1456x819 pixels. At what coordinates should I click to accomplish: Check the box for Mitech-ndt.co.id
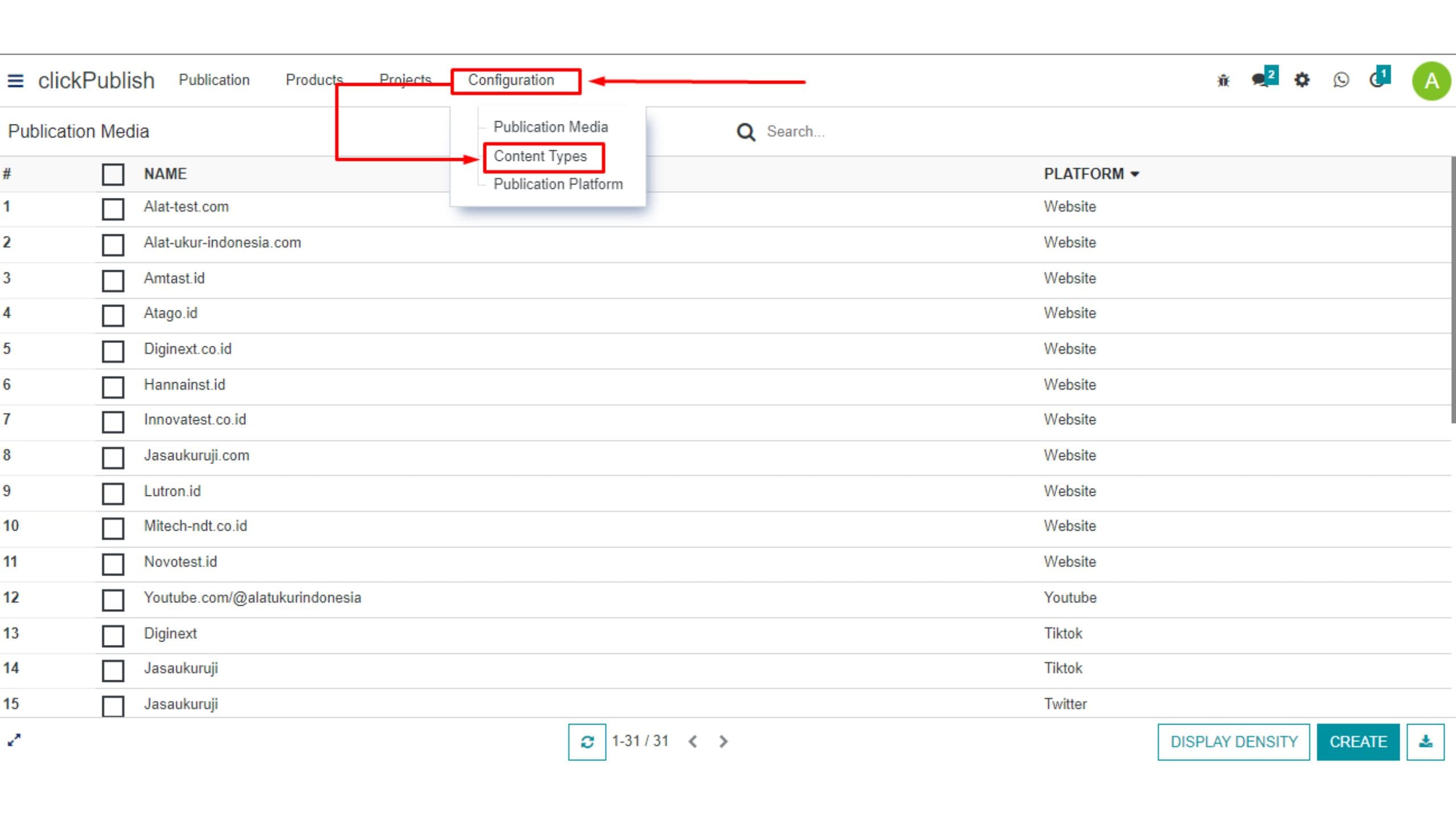pos(113,528)
